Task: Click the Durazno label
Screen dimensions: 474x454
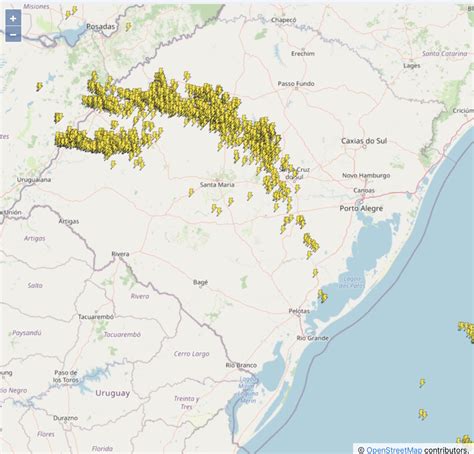Action: (66, 418)
